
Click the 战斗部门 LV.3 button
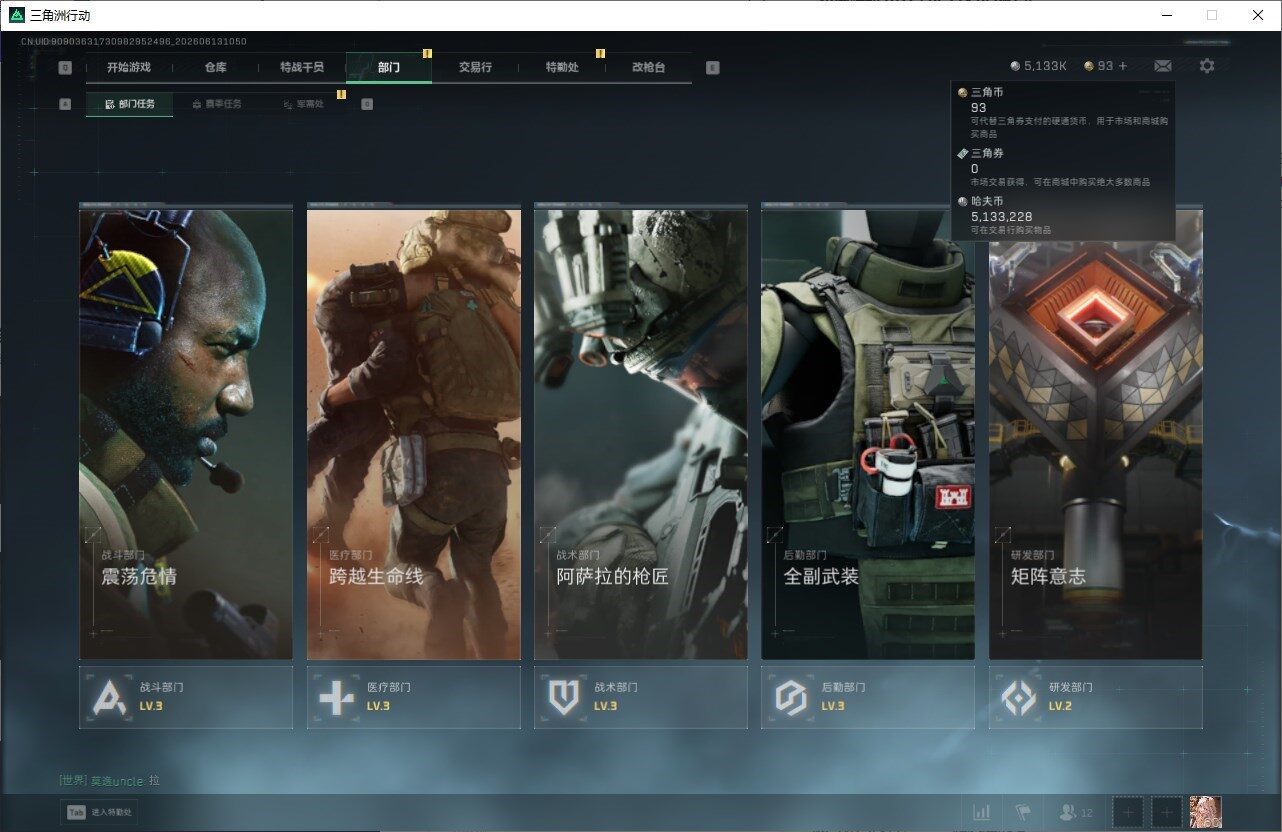pyautogui.click(x=186, y=697)
